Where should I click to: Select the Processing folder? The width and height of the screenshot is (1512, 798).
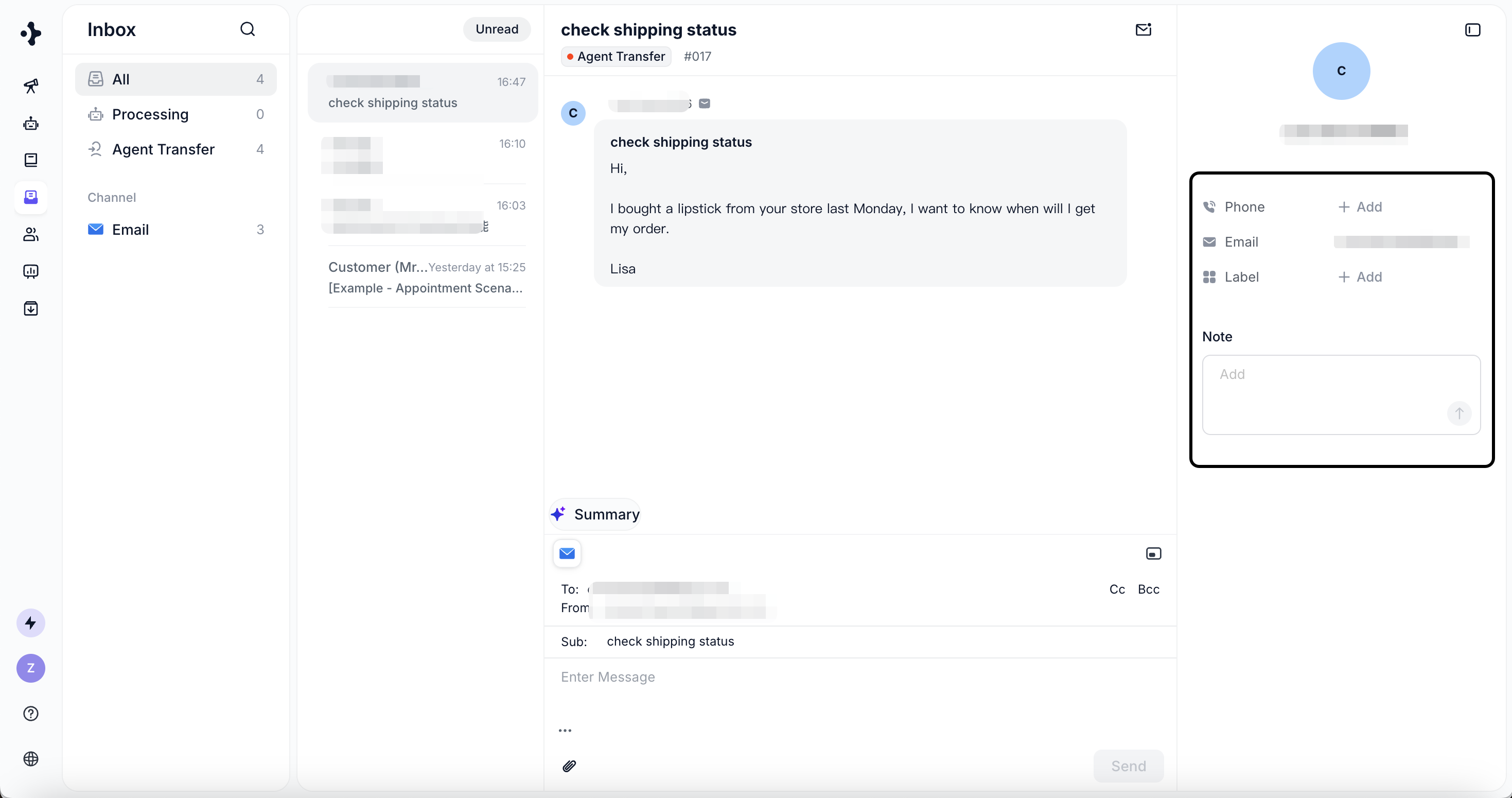pos(150,114)
